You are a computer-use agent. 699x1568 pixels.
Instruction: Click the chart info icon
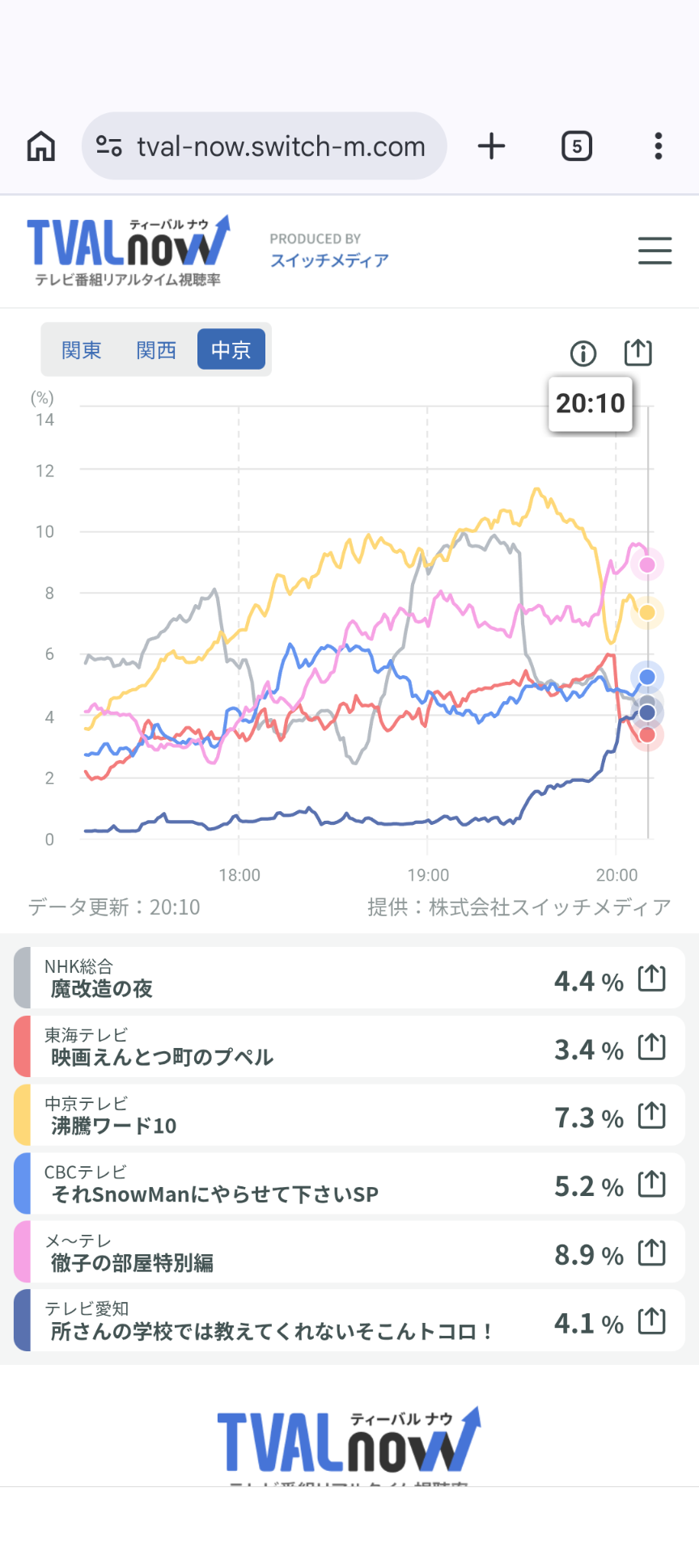(583, 353)
